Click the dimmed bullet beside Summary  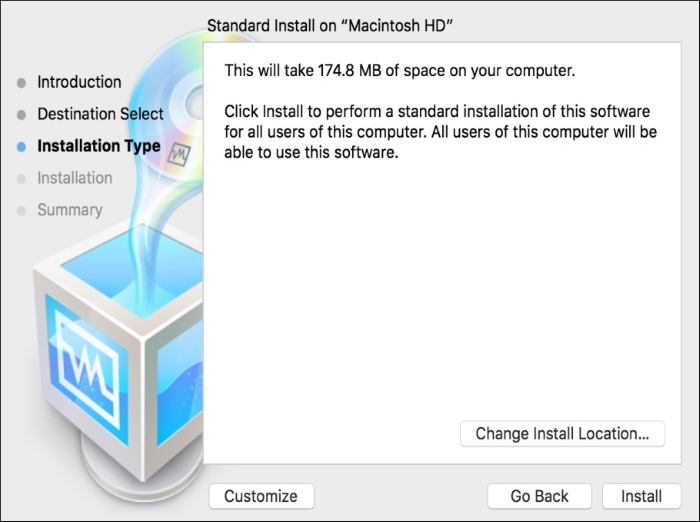coord(22,211)
